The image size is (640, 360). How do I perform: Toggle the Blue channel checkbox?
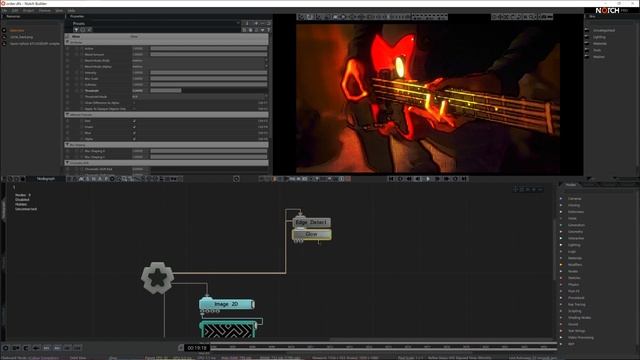click(x=134, y=133)
